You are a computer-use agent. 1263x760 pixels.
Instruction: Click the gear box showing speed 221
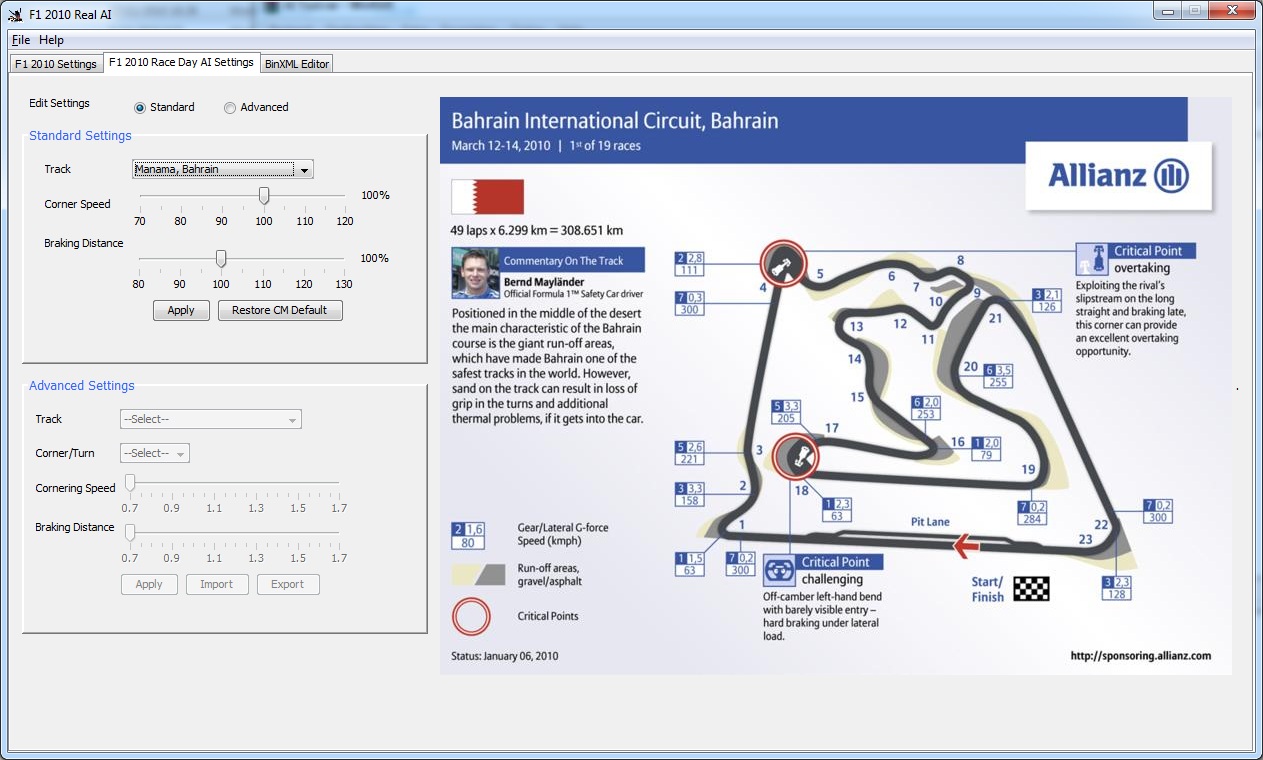[690, 453]
